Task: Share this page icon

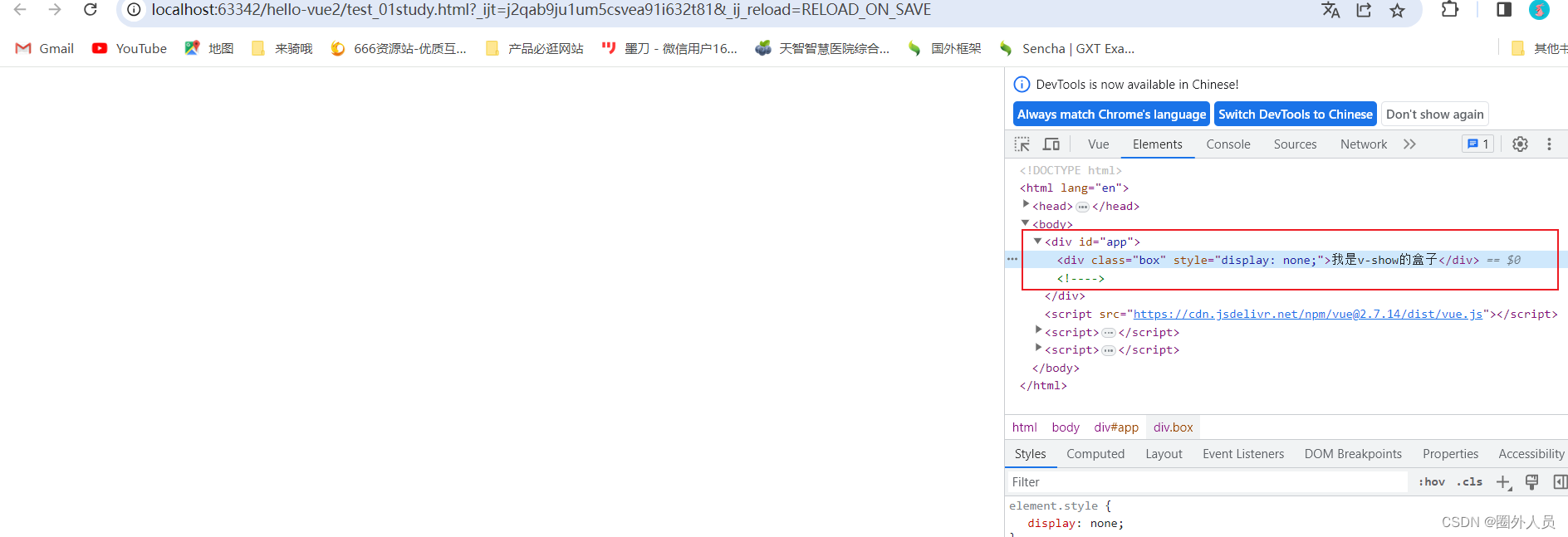Action: coord(1364,10)
